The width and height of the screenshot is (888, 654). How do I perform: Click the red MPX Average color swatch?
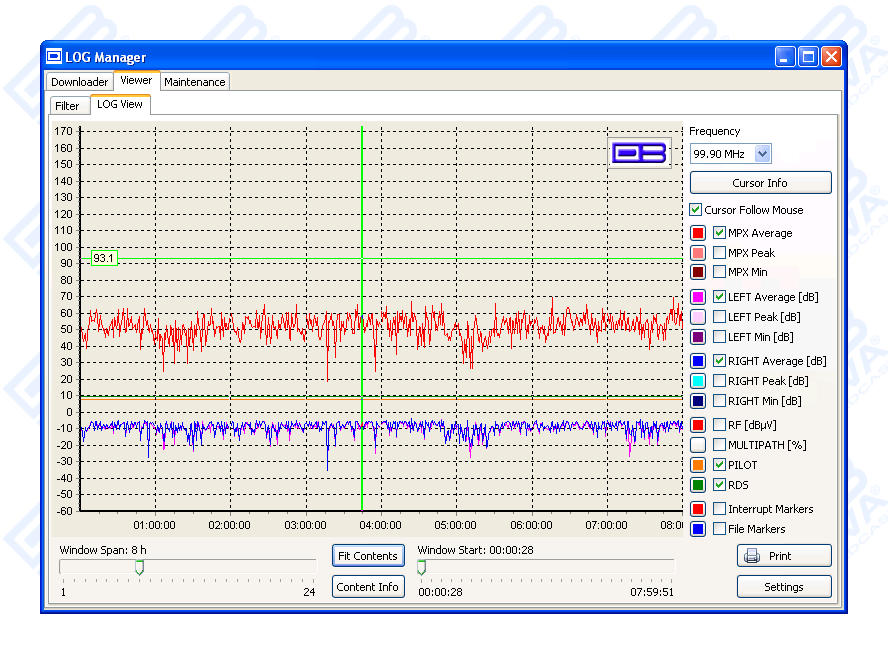(698, 233)
